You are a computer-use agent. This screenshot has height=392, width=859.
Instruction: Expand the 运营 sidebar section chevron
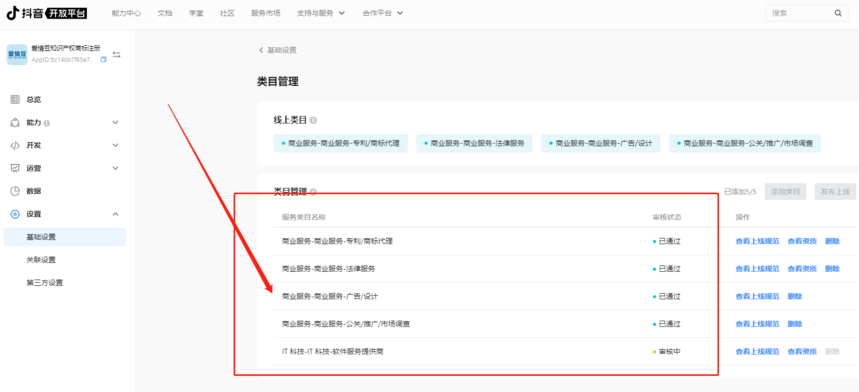click(x=116, y=168)
